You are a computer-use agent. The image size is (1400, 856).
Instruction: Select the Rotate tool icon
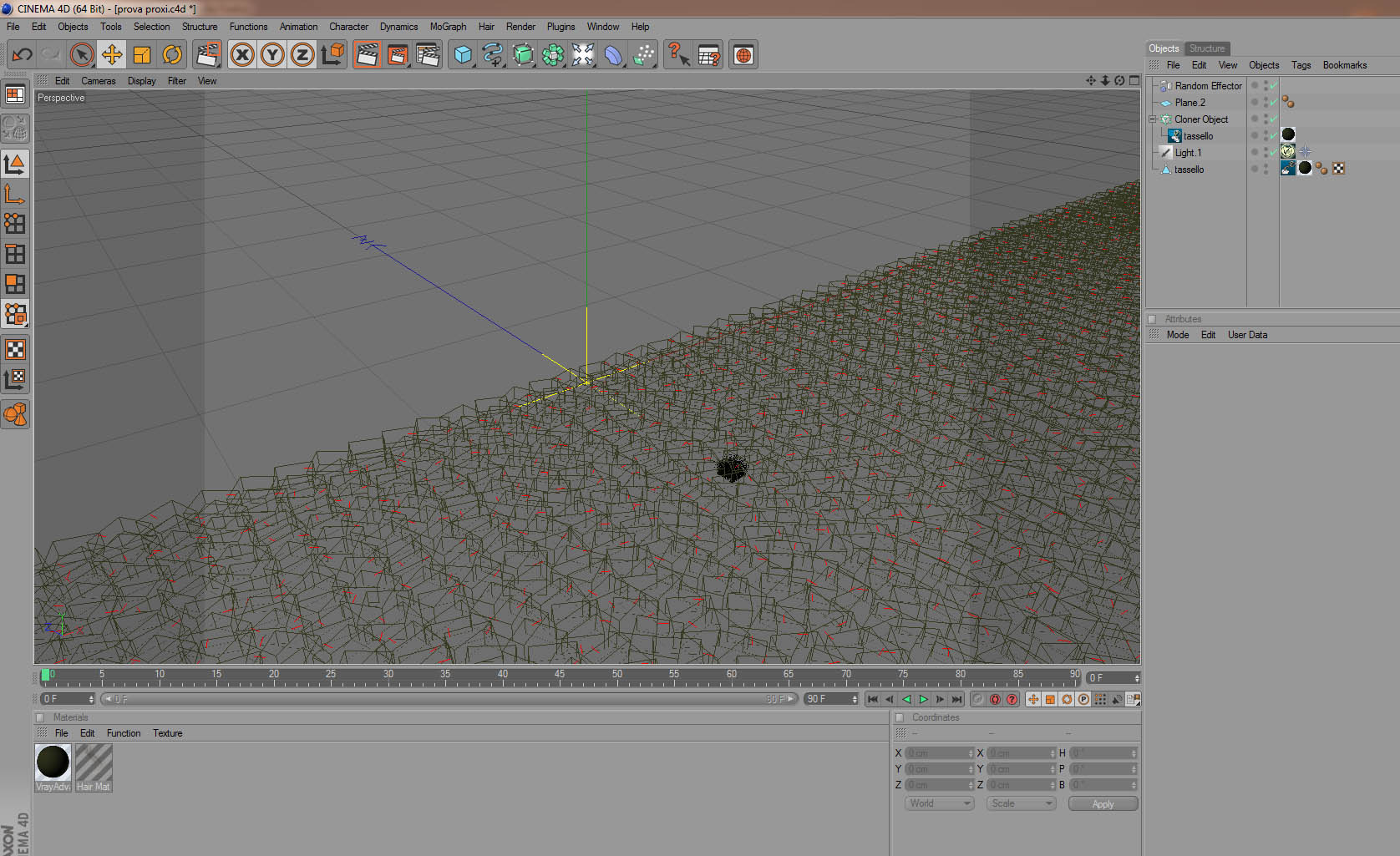172,55
